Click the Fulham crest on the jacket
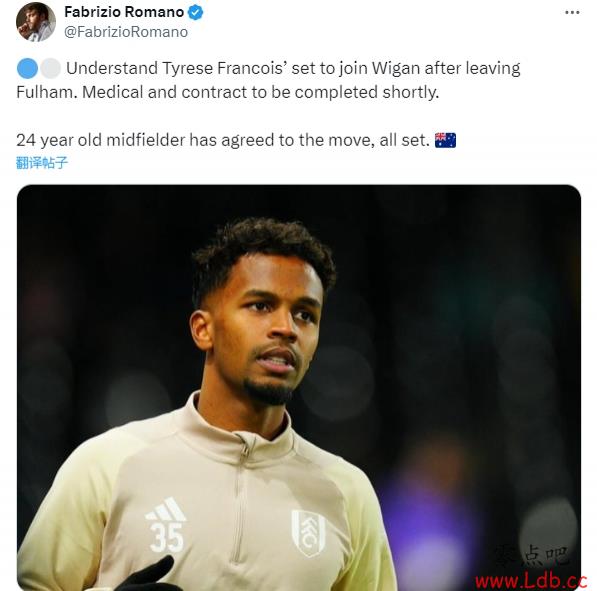Viewport: 597px width, 591px height. click(x=308, y=533)
